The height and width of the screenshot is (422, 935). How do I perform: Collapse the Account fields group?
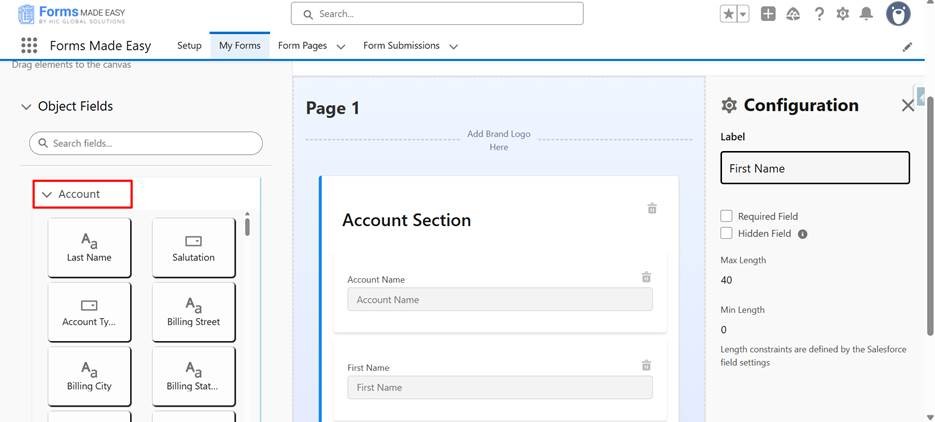[46, 194]
